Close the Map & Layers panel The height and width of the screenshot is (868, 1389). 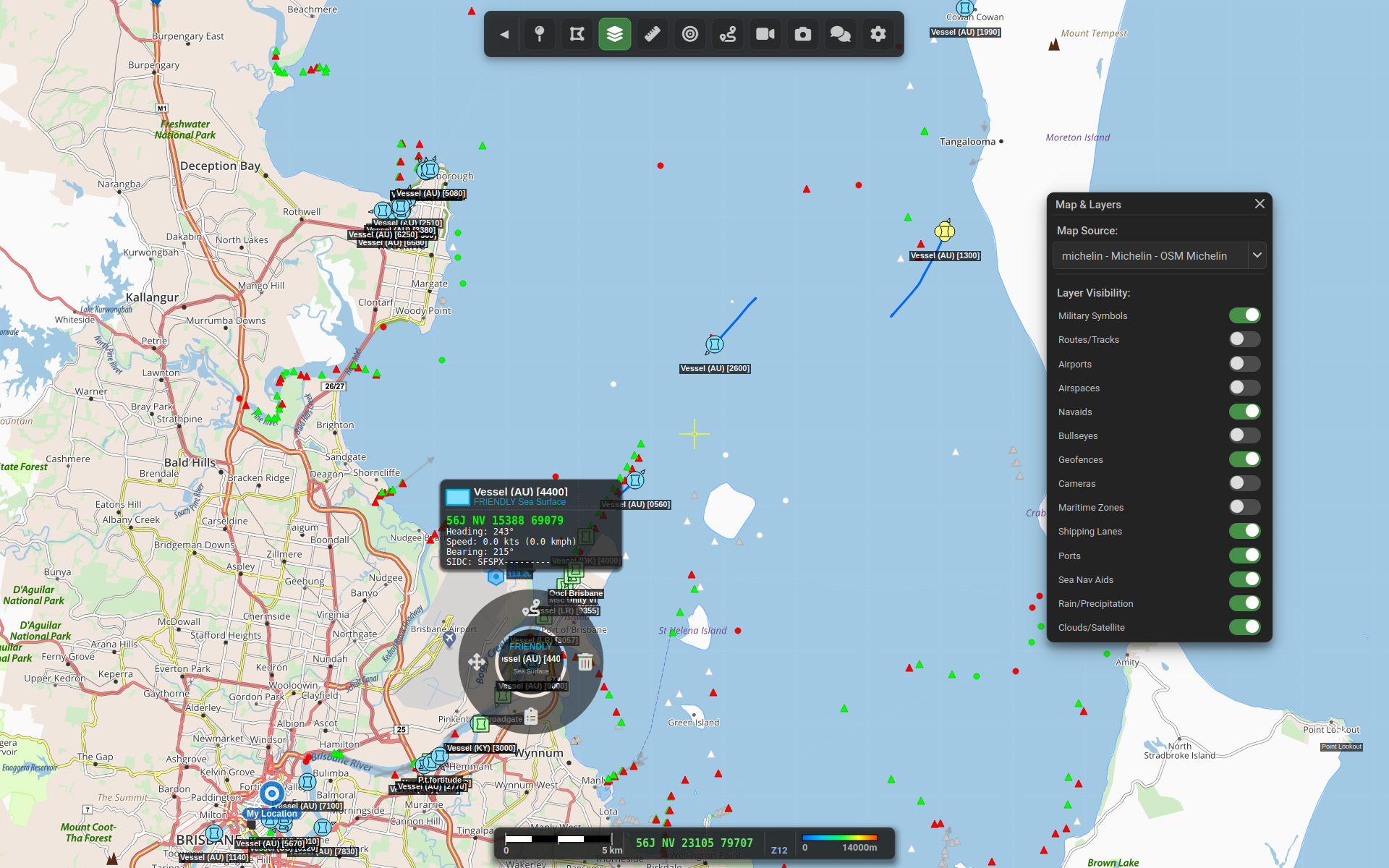(1260, 204)
